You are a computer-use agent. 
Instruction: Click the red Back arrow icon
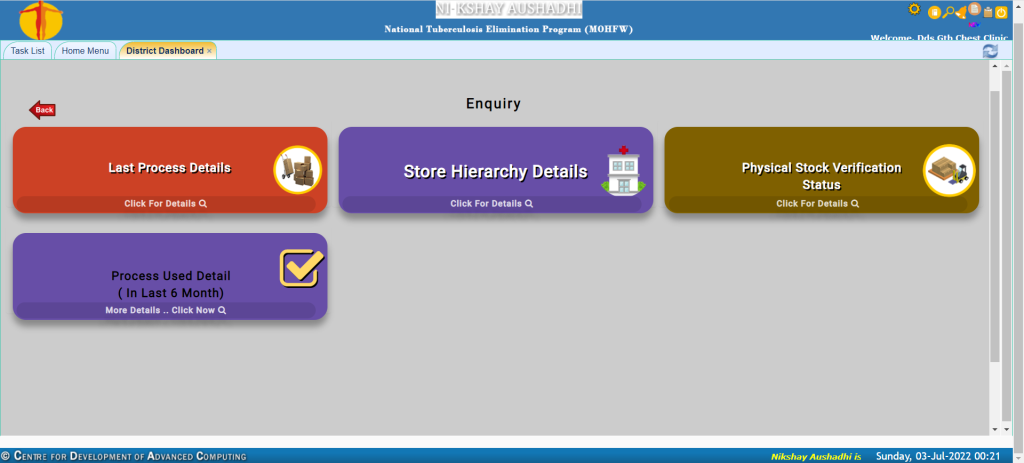[x=42, y=110]
